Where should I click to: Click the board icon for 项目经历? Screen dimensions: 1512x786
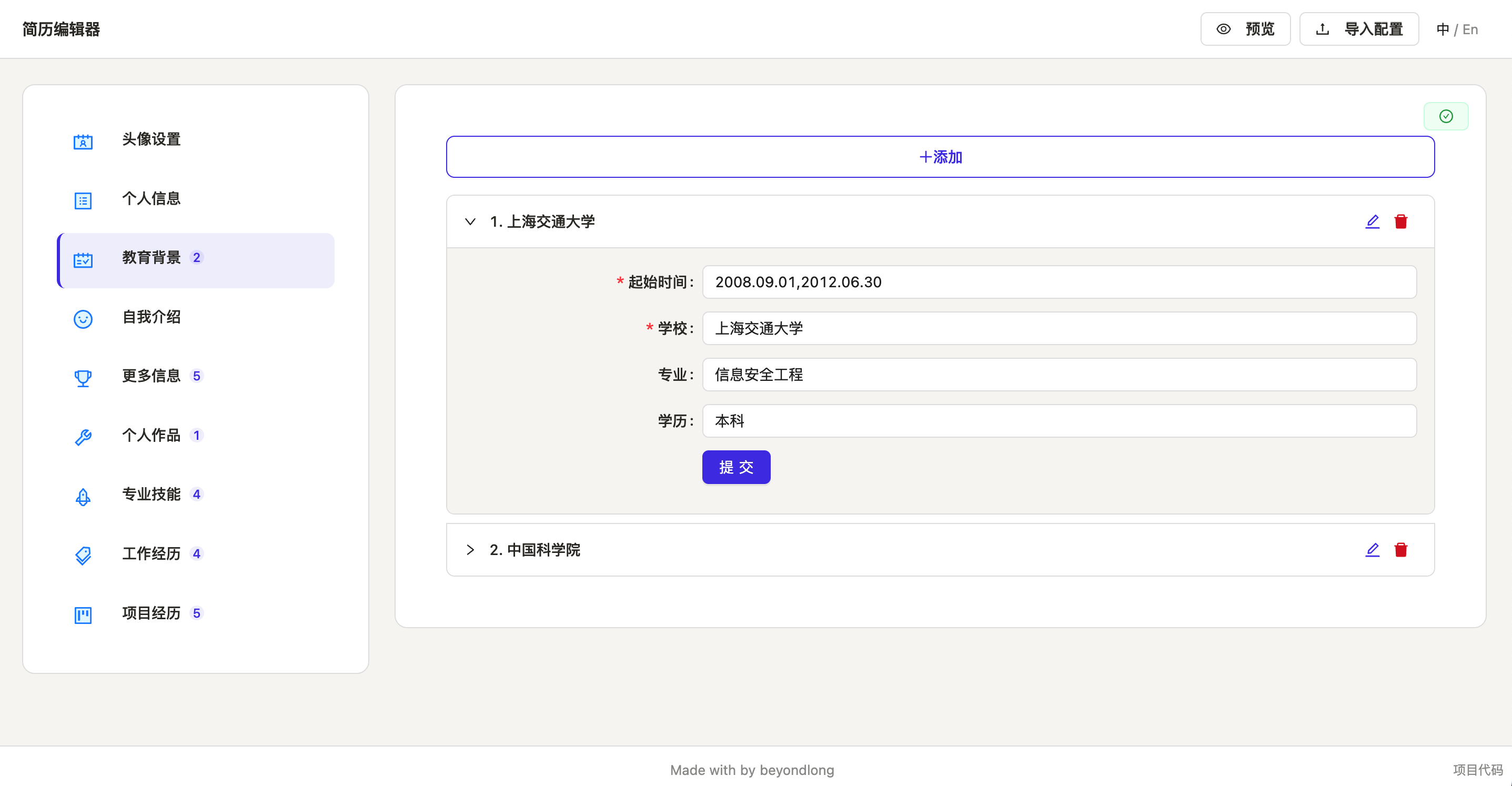point(83,615)
